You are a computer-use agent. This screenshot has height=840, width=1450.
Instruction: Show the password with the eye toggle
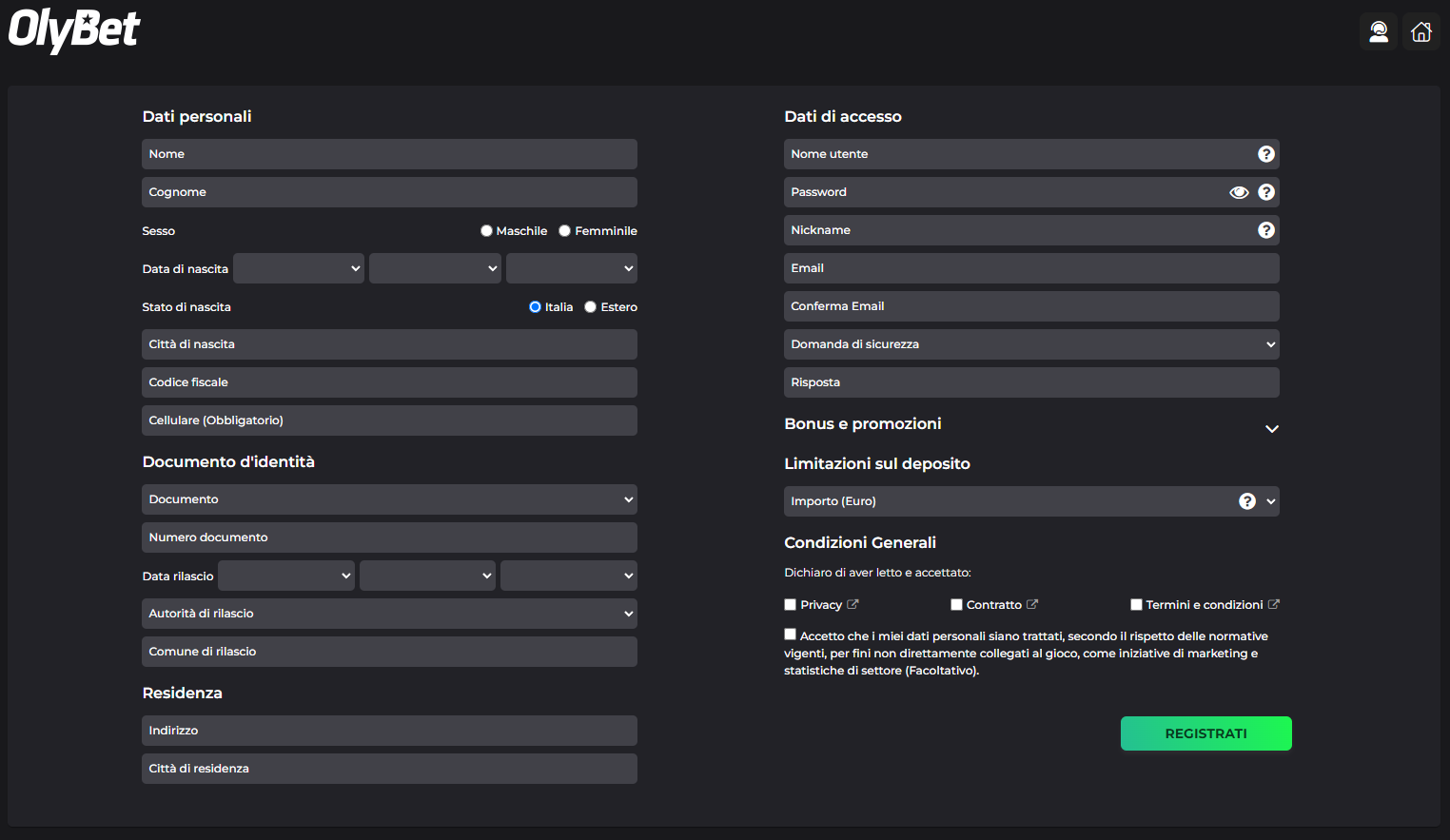(x=1239, y=191)
